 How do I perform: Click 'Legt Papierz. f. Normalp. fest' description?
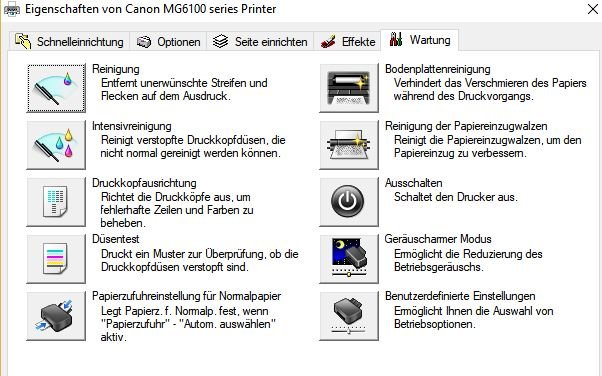click(185, 311)
